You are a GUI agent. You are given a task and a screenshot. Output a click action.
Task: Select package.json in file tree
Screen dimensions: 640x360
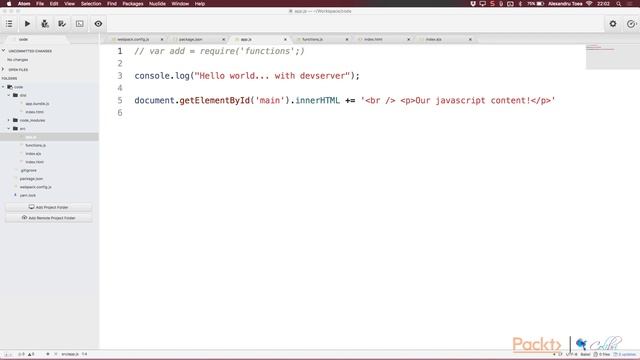[31, 179]
